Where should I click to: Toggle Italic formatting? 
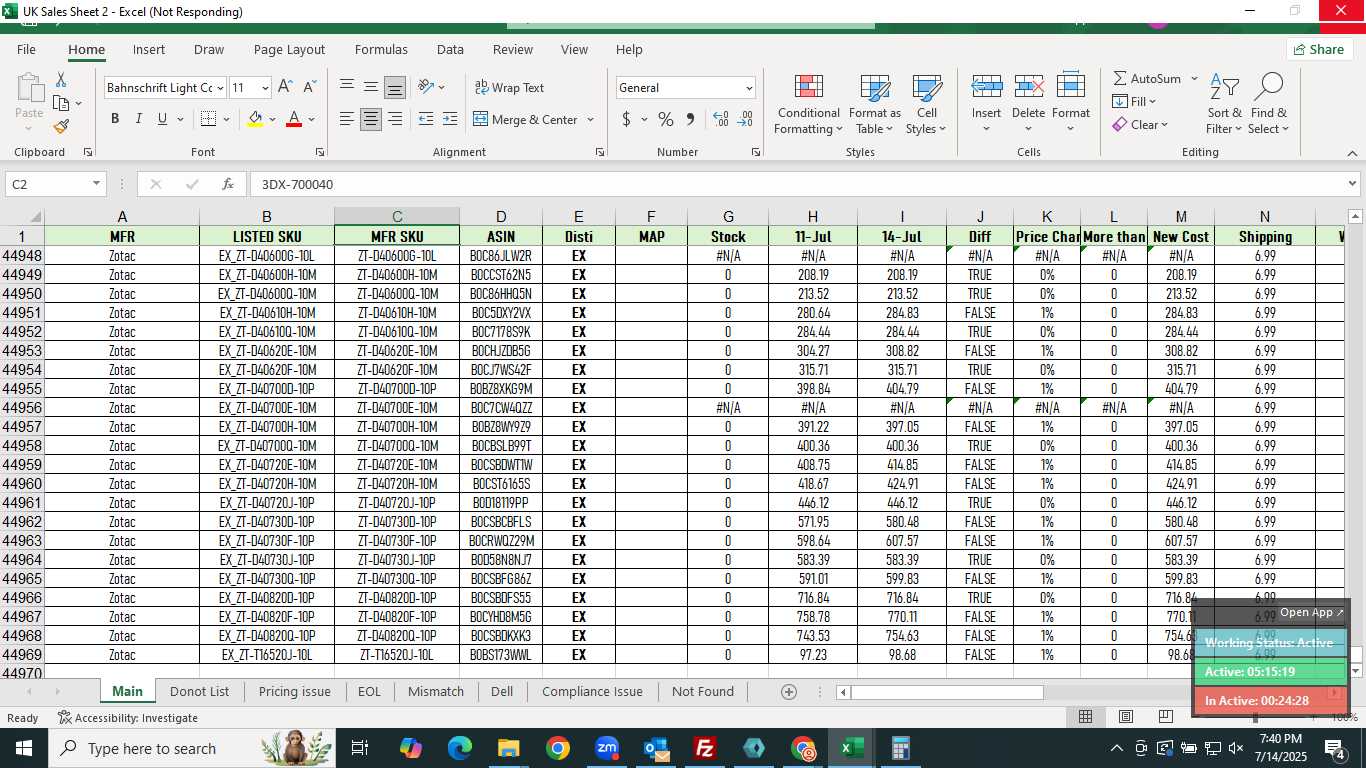click(x=139, y=119)
